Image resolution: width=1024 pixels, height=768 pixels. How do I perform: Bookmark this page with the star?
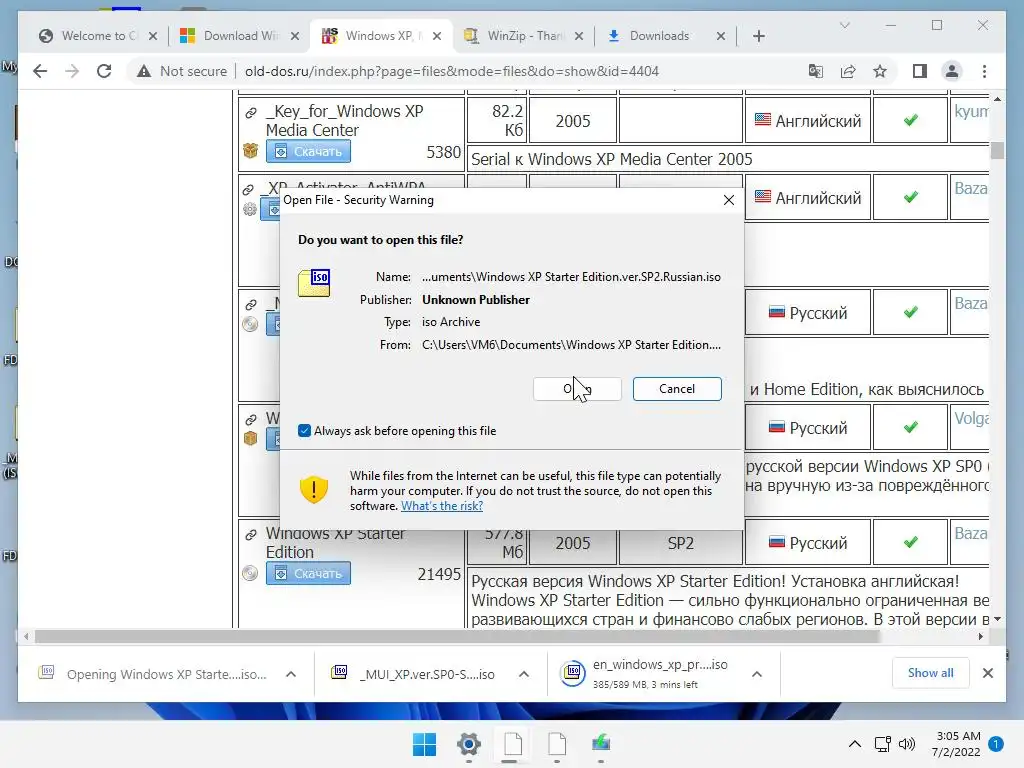[x=880, y=71]
